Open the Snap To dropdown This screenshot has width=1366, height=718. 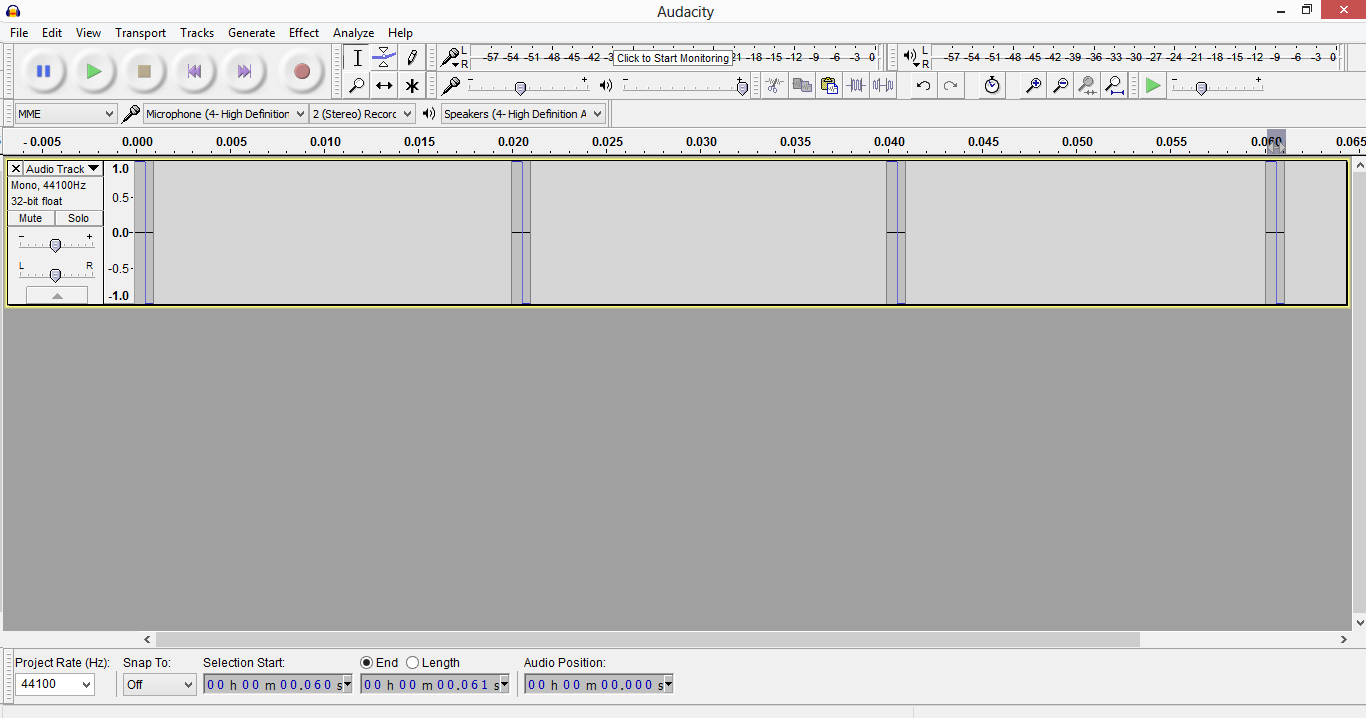160,684
